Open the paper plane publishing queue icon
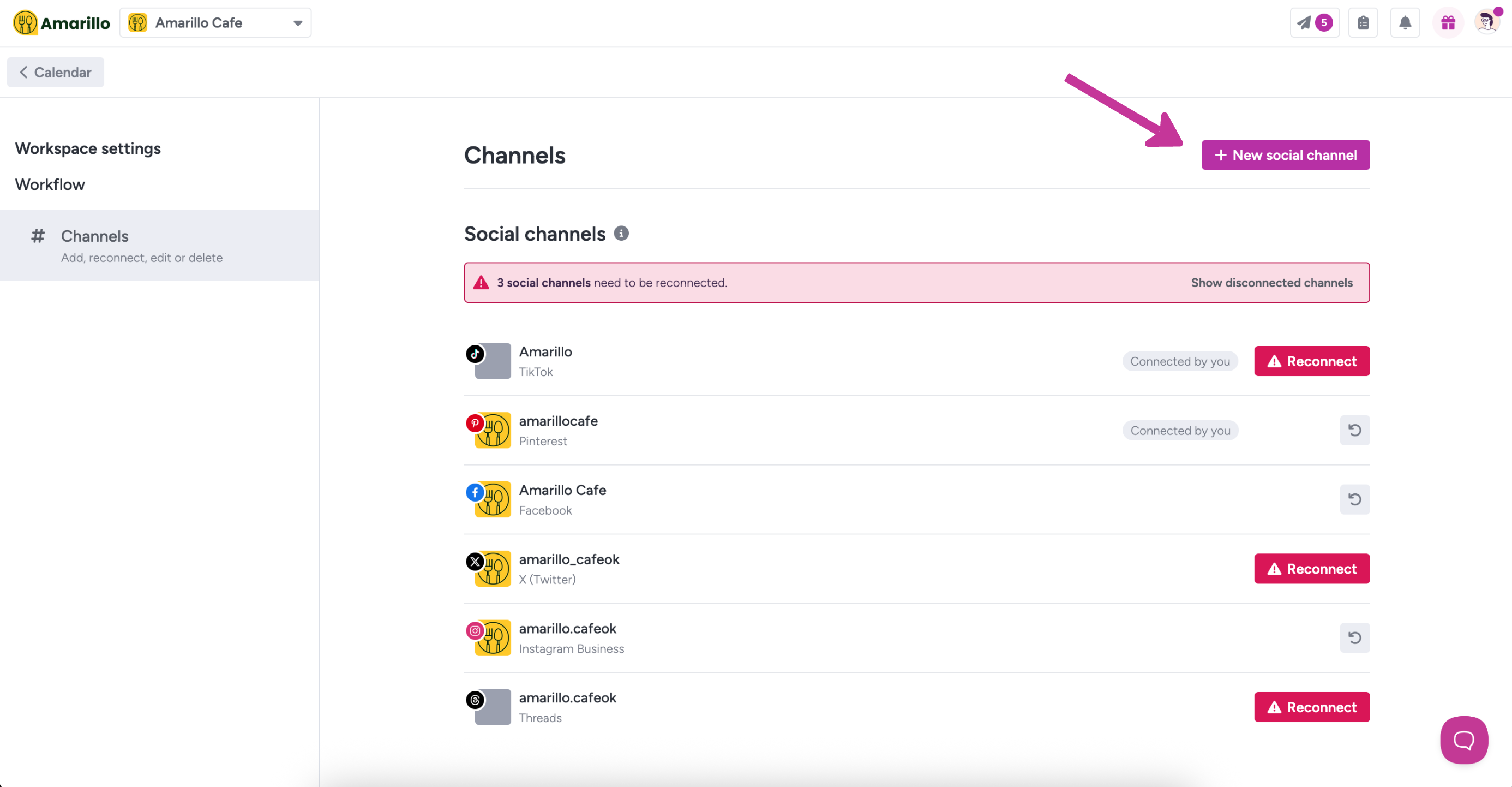The image size is (1512, 787). (1313, 23)
